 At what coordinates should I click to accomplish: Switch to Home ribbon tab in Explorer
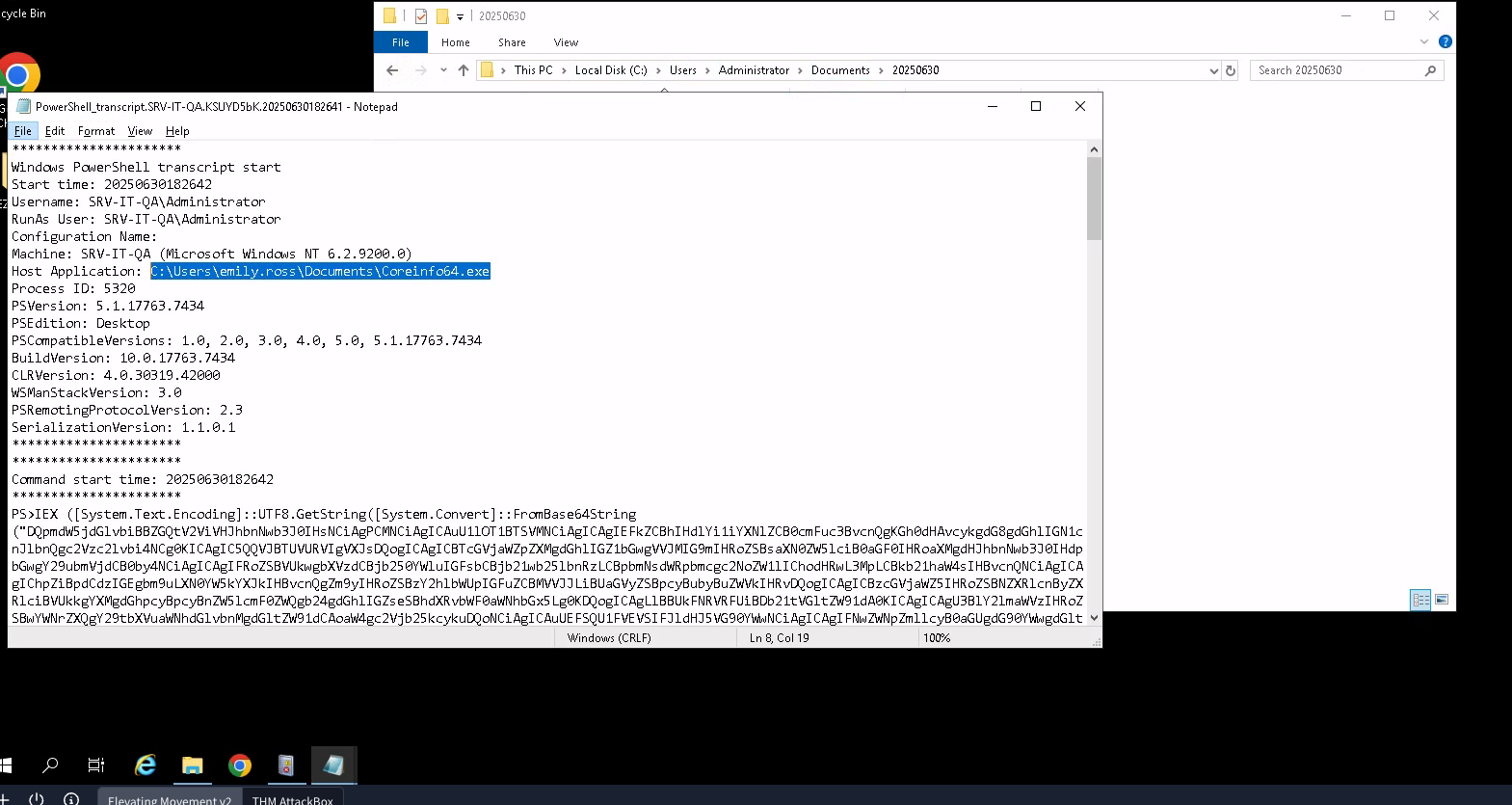(456, 42)
